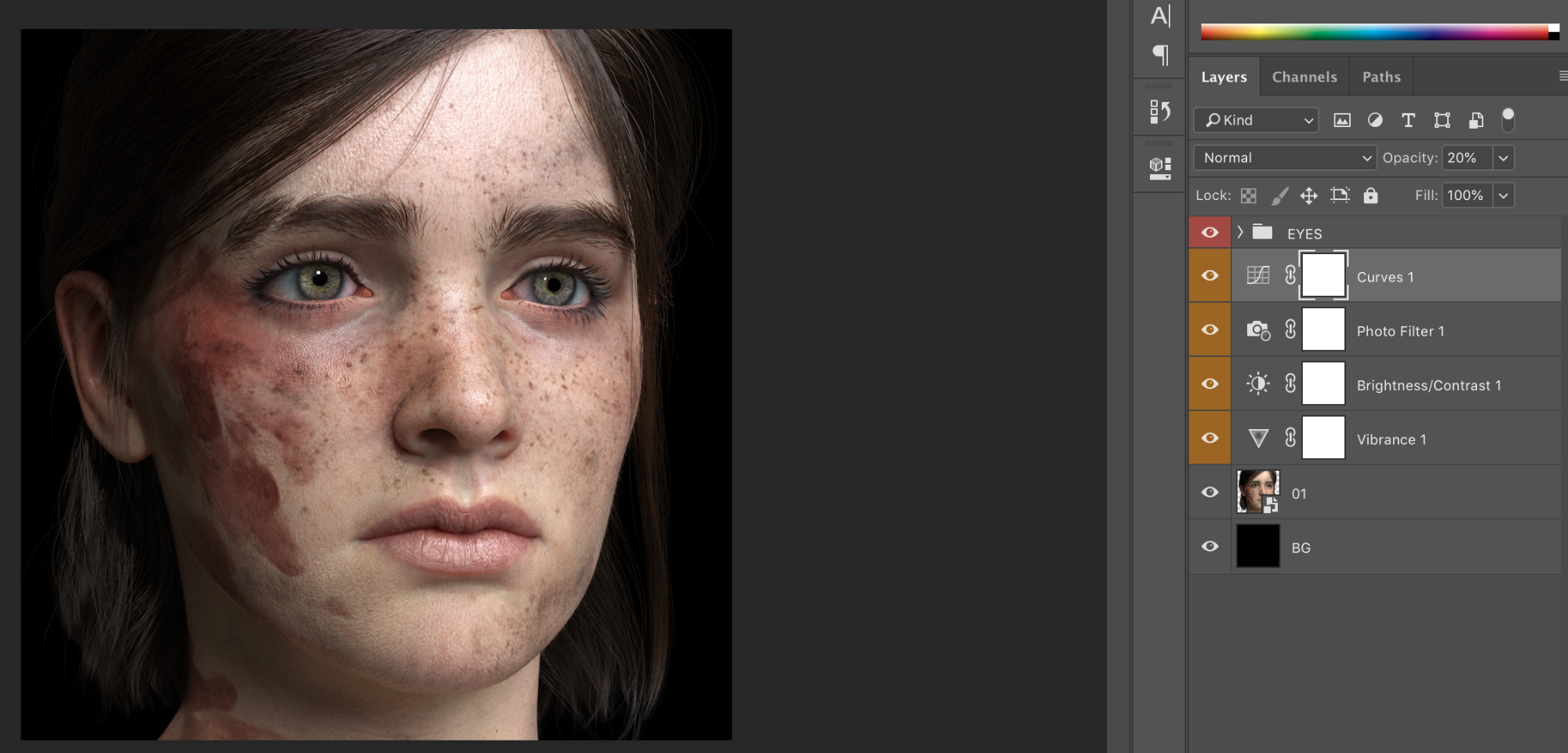Select the EYES group name
1568x753 pixels.
1304,234
